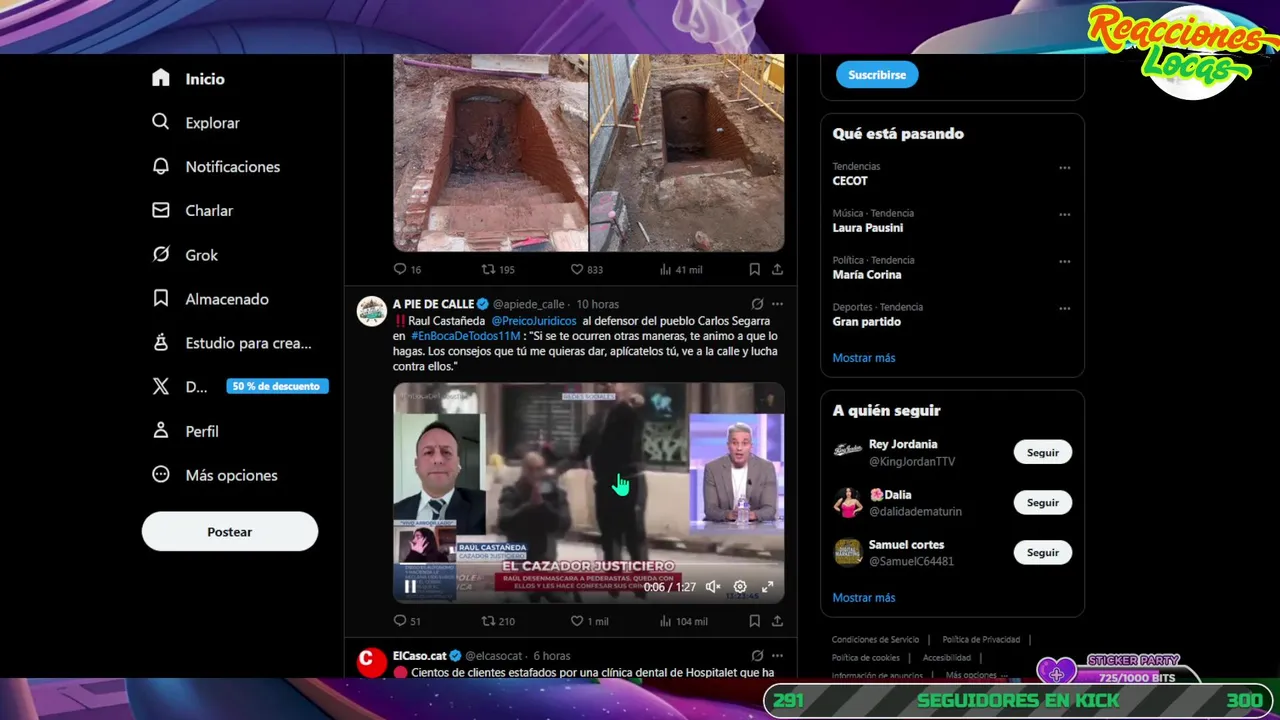The width and height of the screenshot is (1280, 720).
Task: Open A PIE DE CALLE profile avatar
Action: (372, 311)
